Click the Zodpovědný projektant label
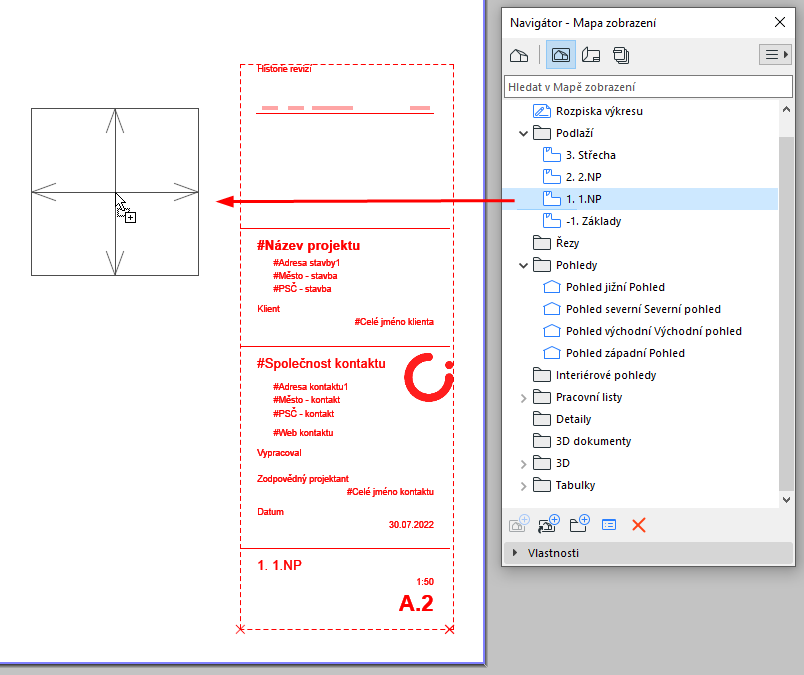The height and width of the screenshot is (675, 804). coord(303,479)
